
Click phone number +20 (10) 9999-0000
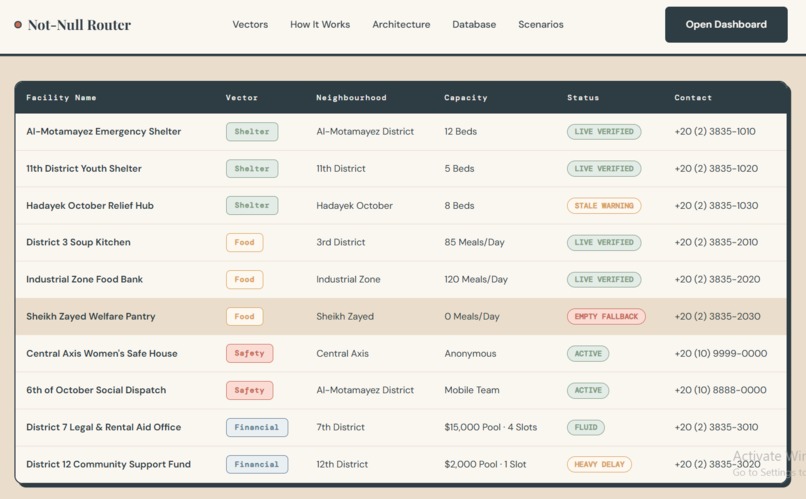721,353
